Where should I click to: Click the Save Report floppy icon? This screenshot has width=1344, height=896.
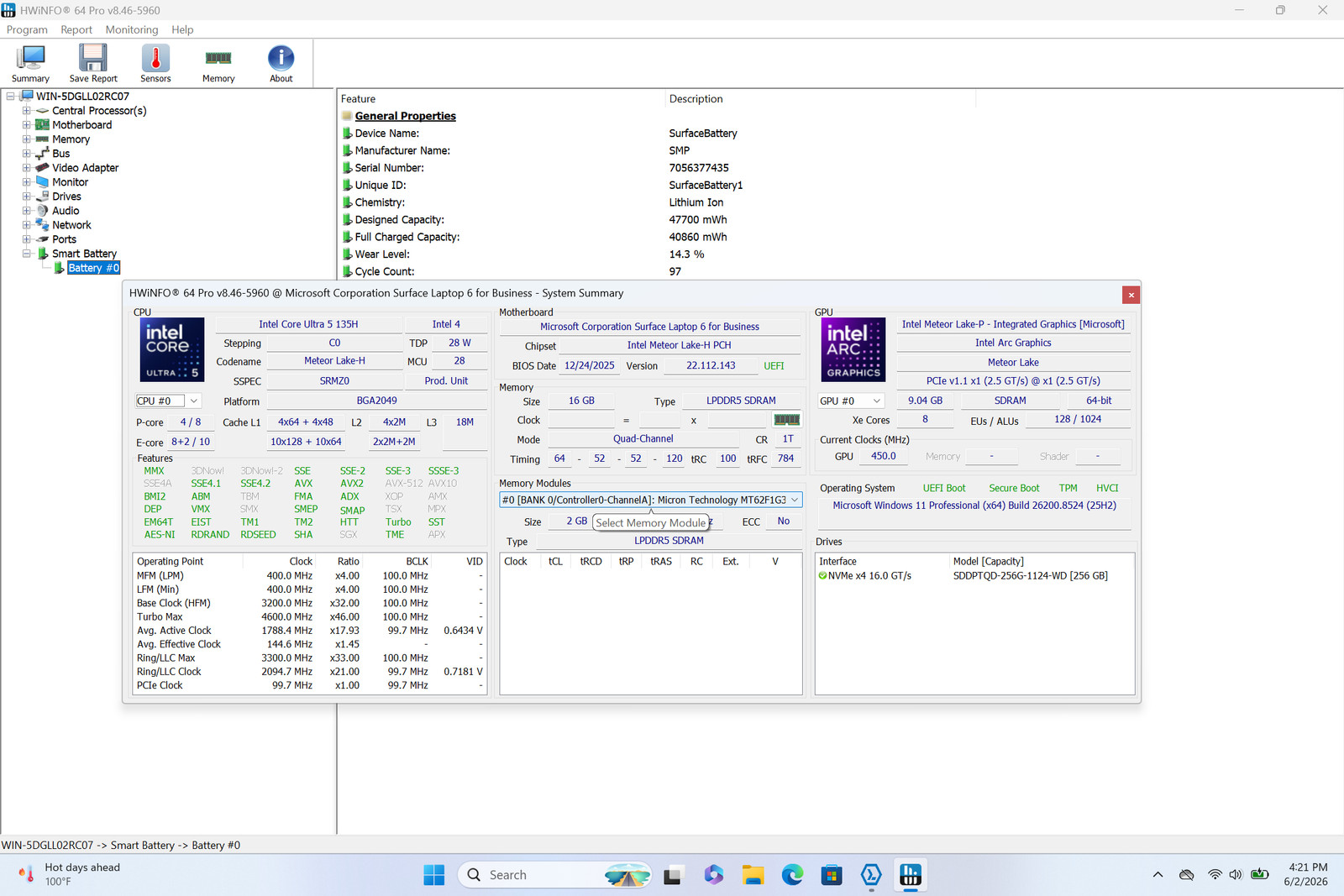click(x=93, y=63)
